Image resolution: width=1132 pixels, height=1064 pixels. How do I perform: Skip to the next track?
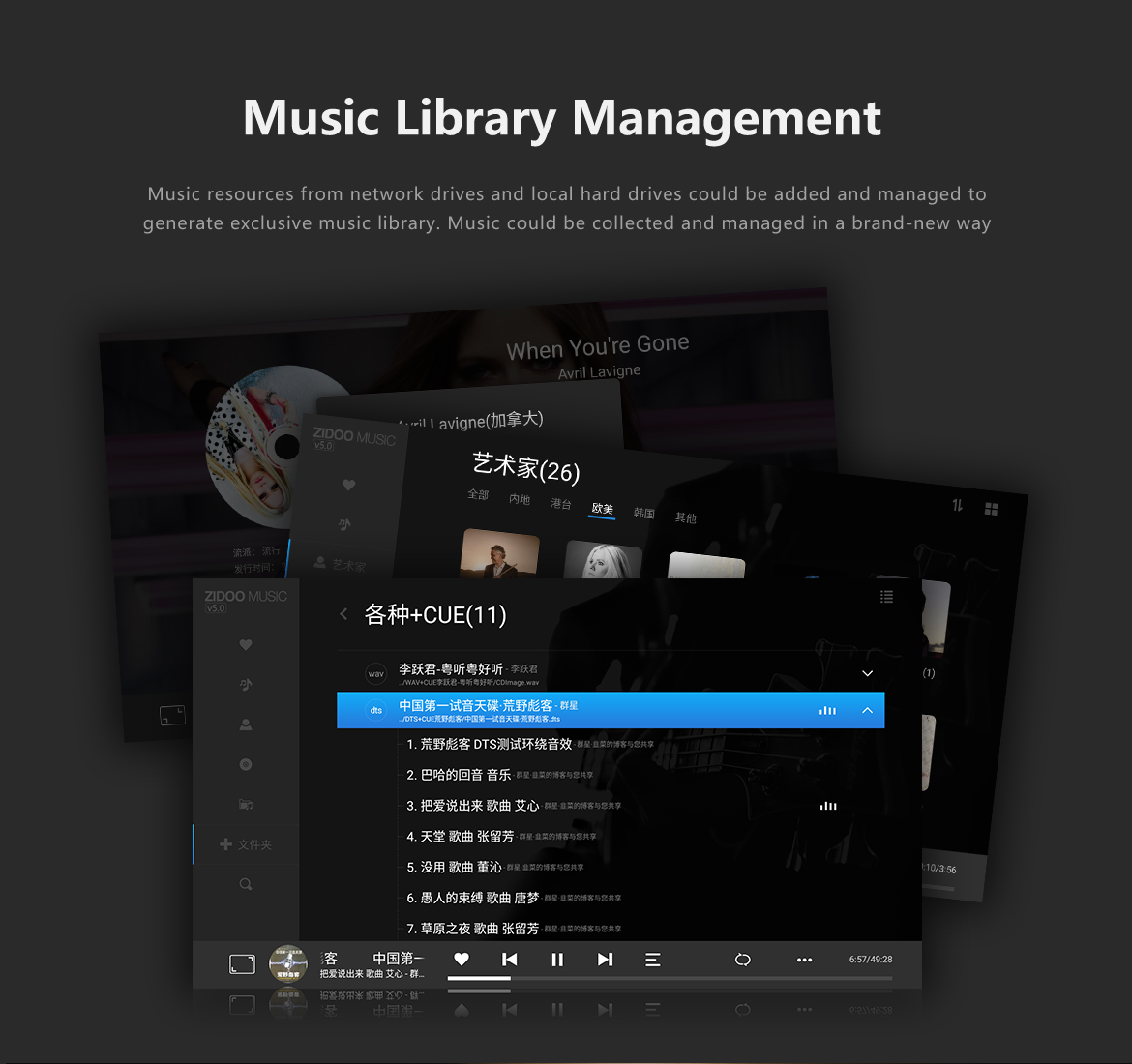tap(605, 960)
